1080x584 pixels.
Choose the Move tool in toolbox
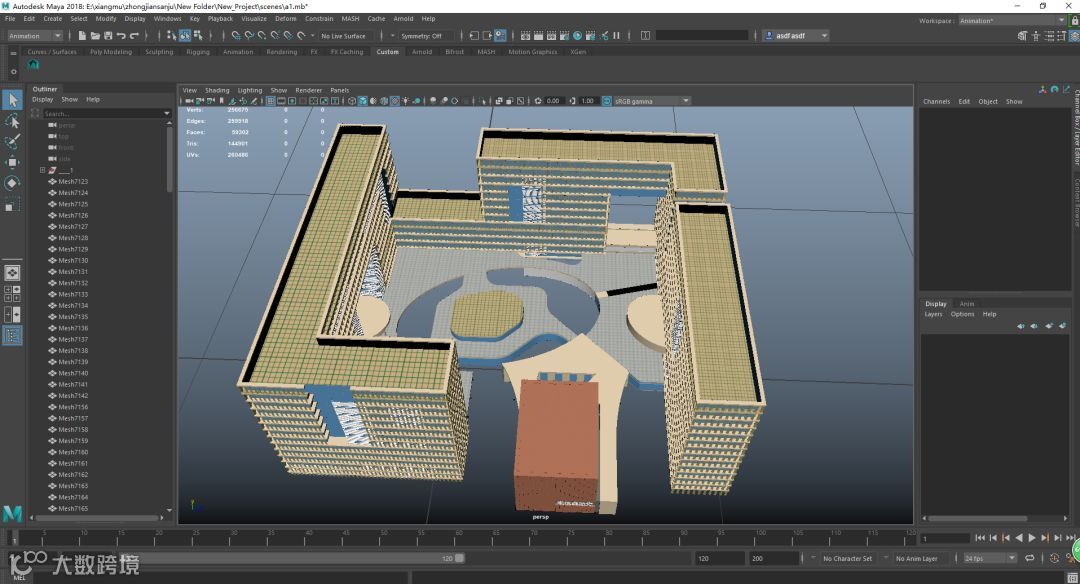click(12, 162)
